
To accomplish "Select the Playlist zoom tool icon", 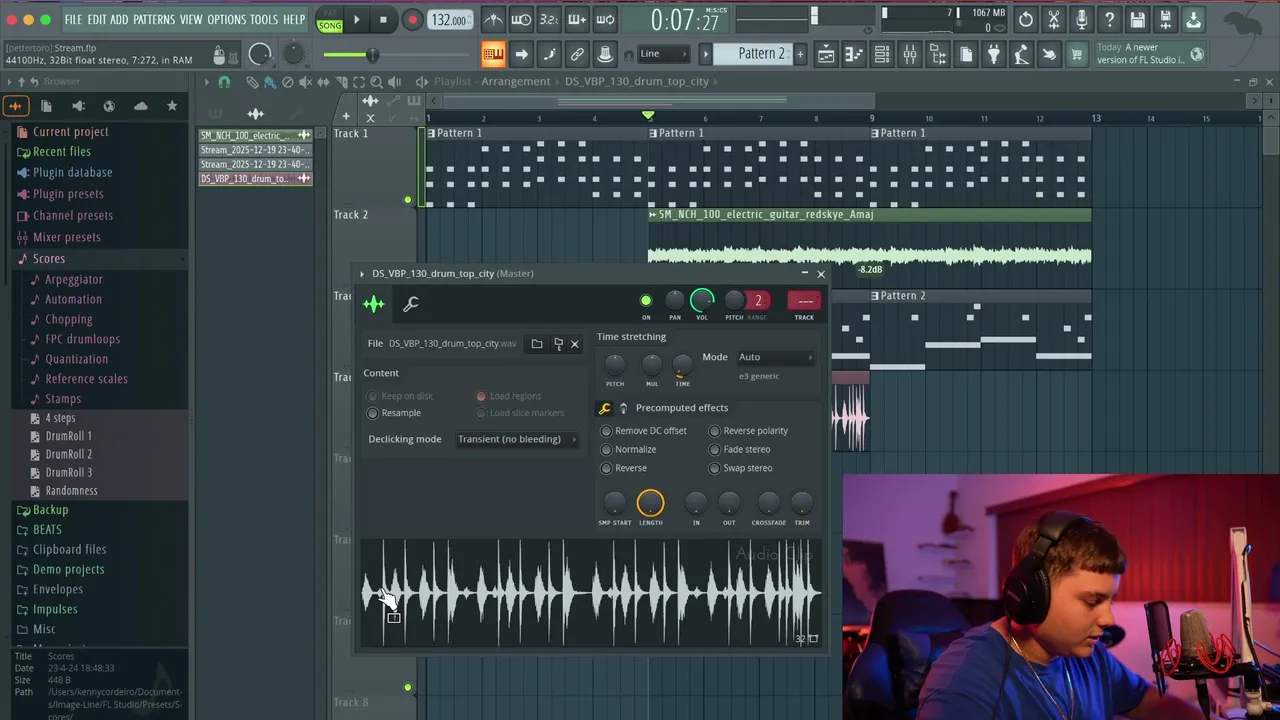I will (x=377, y=82).
